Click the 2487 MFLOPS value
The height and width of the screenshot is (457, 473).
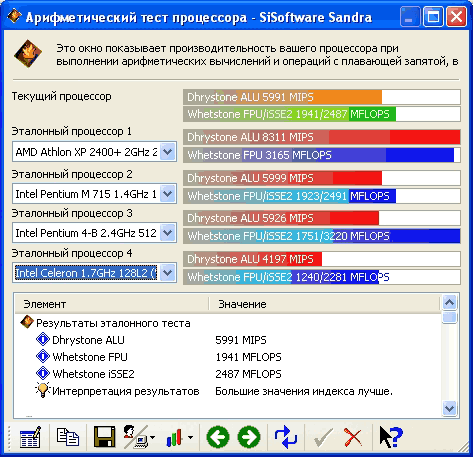248,374
